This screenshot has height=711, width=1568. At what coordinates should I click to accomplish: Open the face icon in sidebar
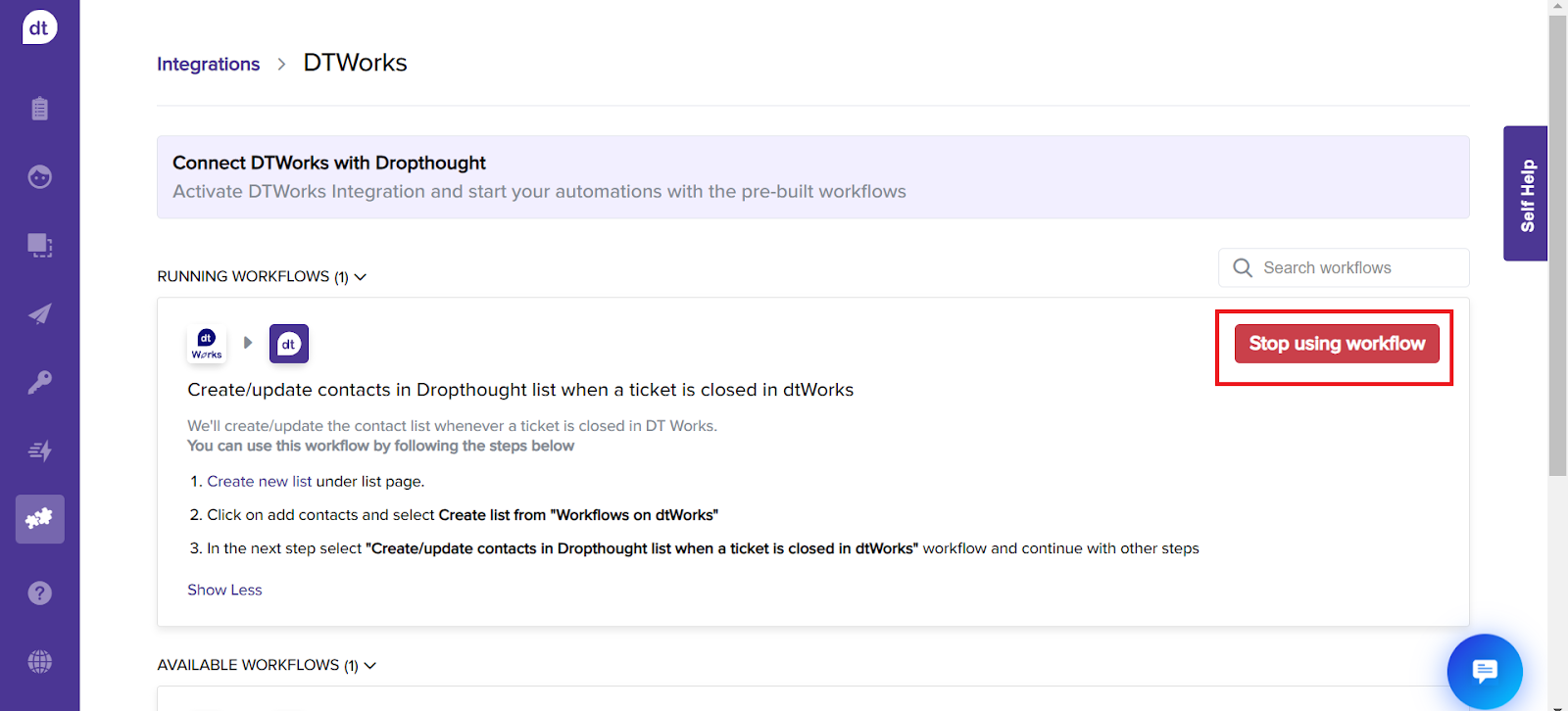tap(39, 177)
